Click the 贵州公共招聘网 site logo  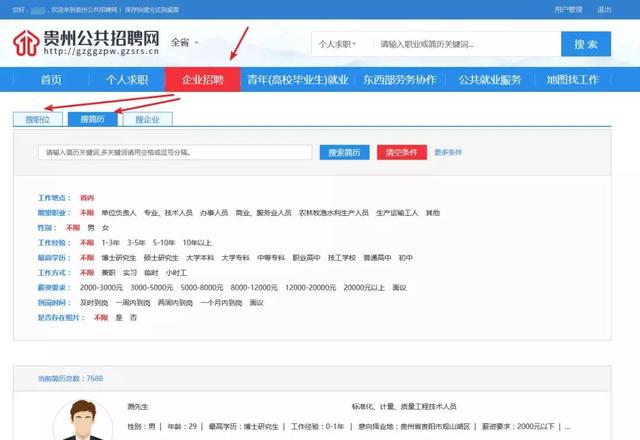[85, 44]
